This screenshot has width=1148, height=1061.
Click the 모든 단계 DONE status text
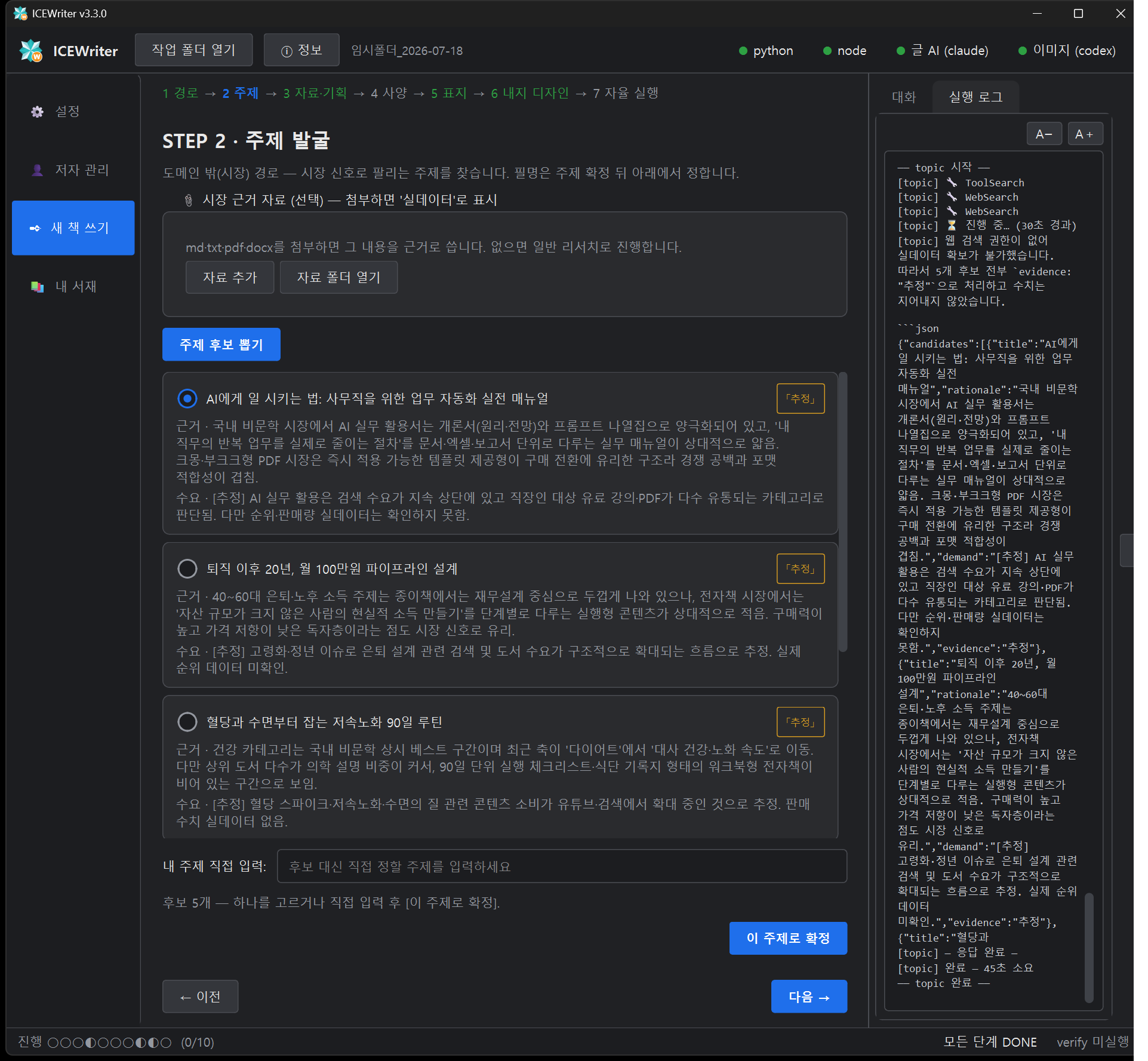[990, 1042]
